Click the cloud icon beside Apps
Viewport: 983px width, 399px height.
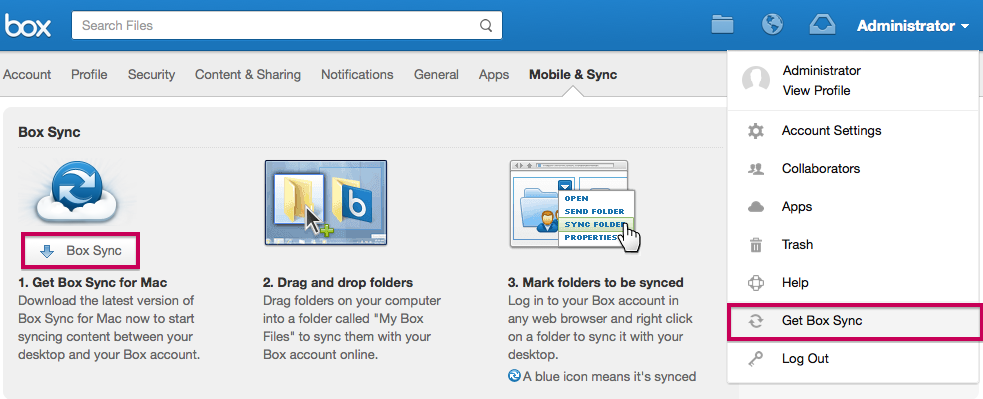(x=756, y=207)
